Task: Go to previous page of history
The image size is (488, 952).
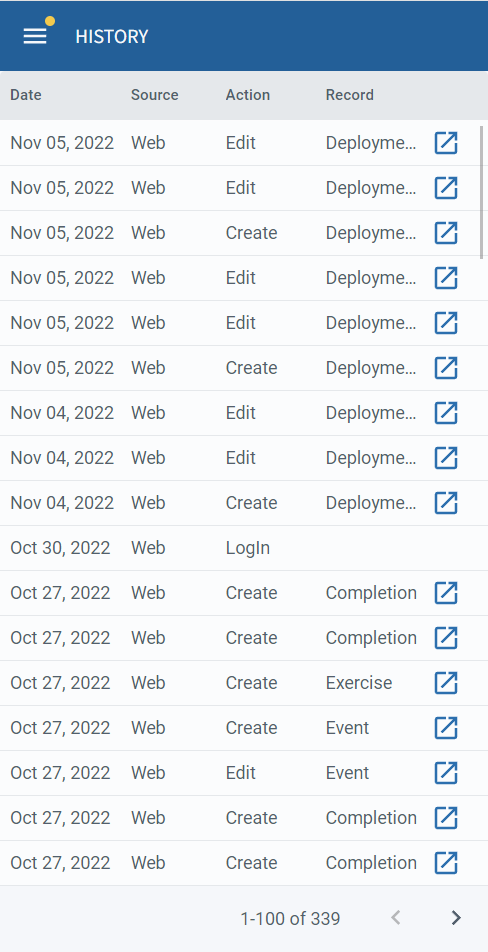Action: pos(396,918)
